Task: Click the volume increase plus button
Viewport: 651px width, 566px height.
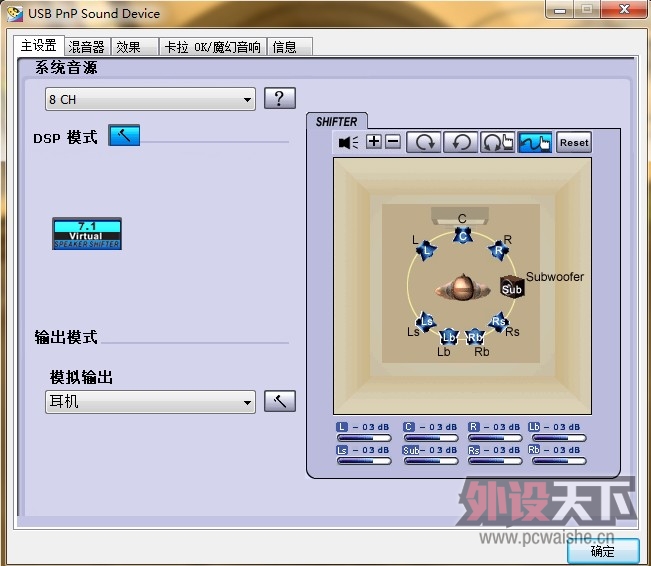Action: click(x=374, y=142)
